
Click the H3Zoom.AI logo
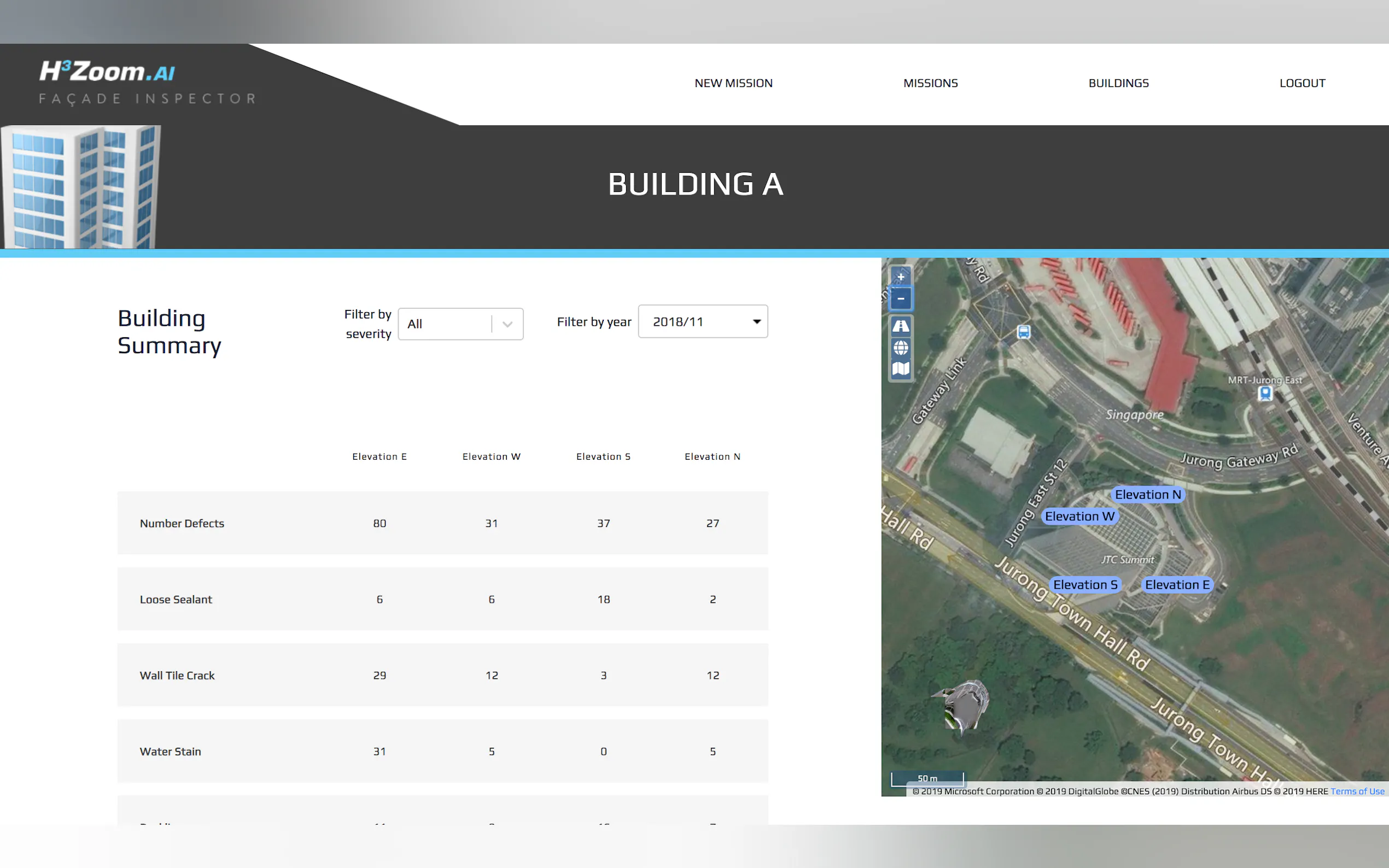tap(107, 72)
